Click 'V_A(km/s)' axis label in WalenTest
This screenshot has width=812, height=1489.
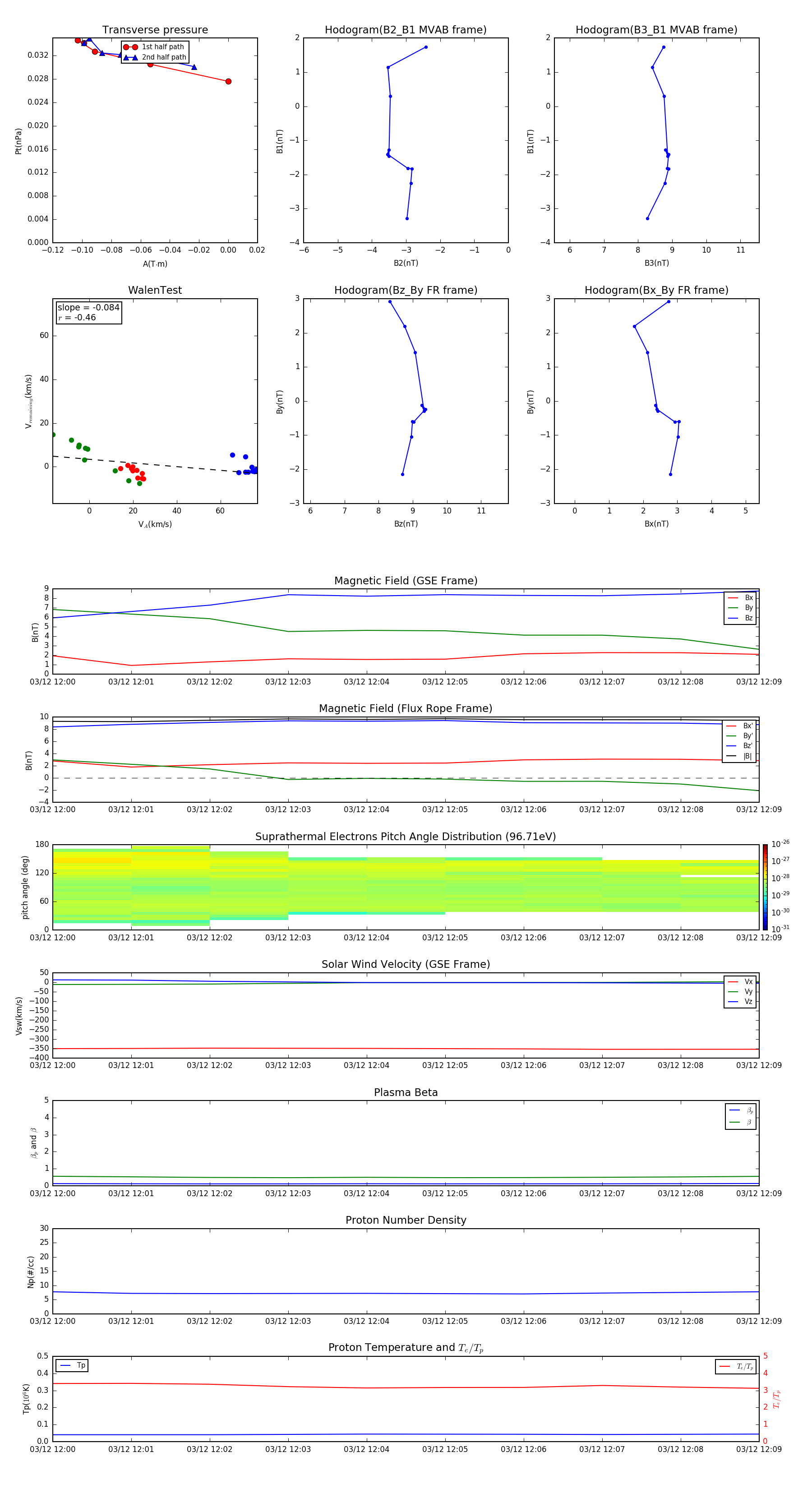click(155, 525)
